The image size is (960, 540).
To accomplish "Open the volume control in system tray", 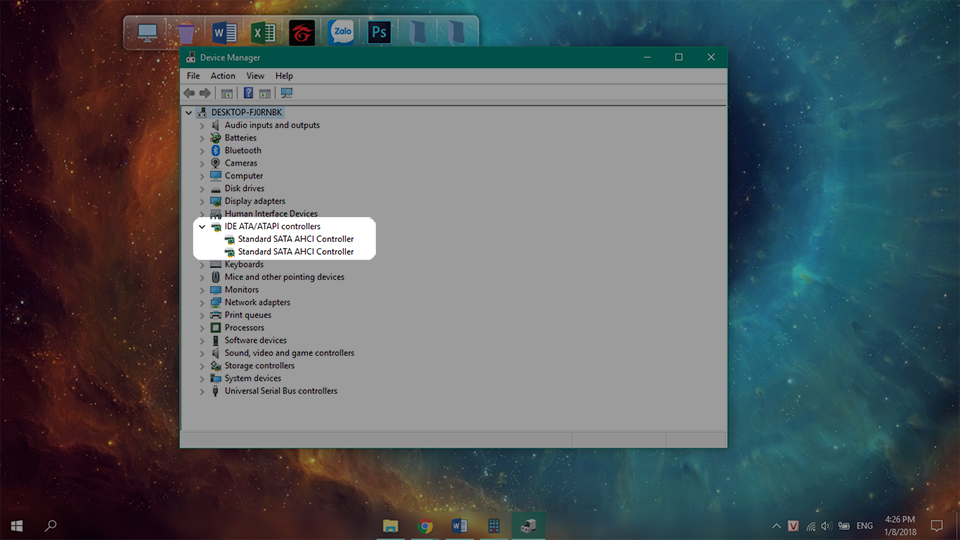I will tap(827, 526).
